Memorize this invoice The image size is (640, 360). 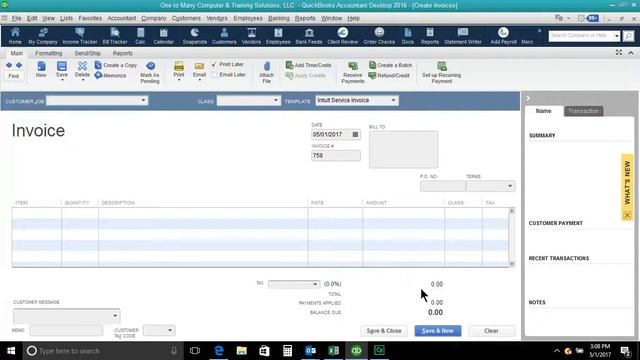click(111, 76)
